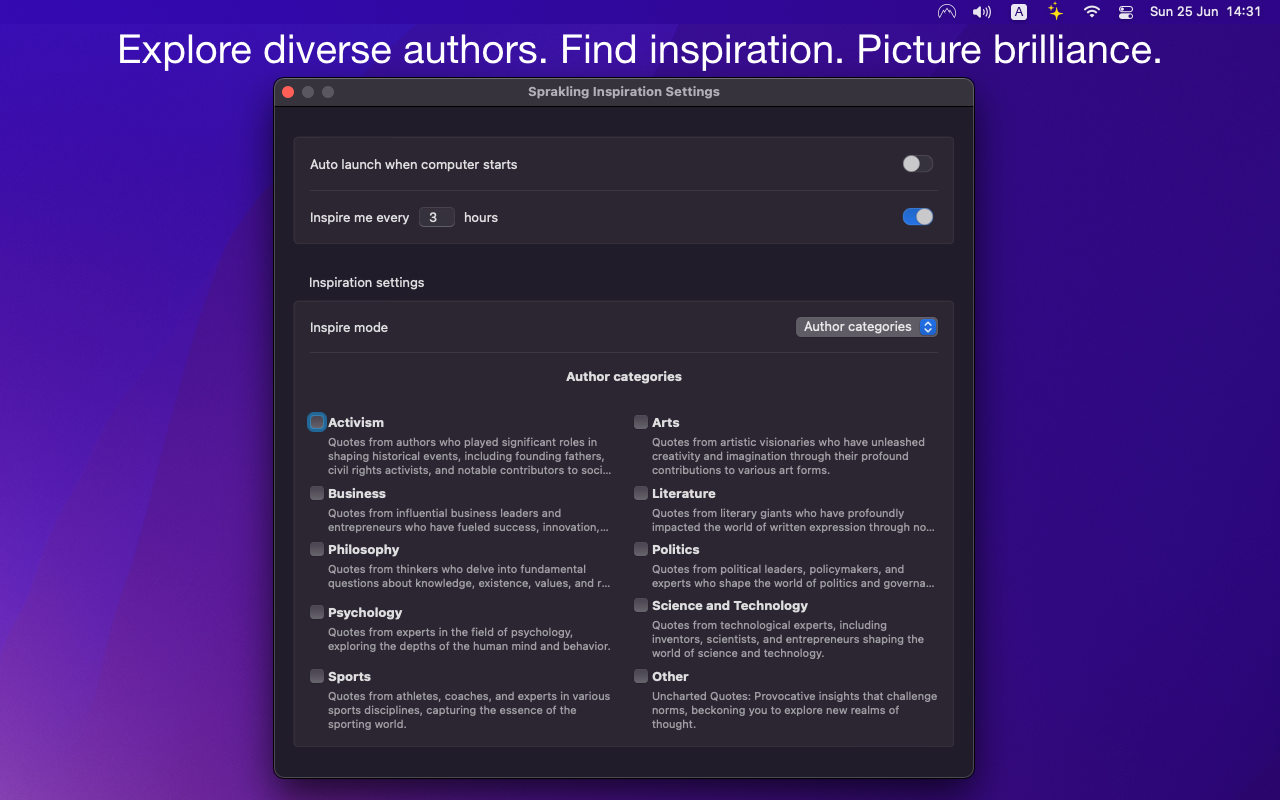
Task: Open Control Center in menu bar
Action: 1126,12
